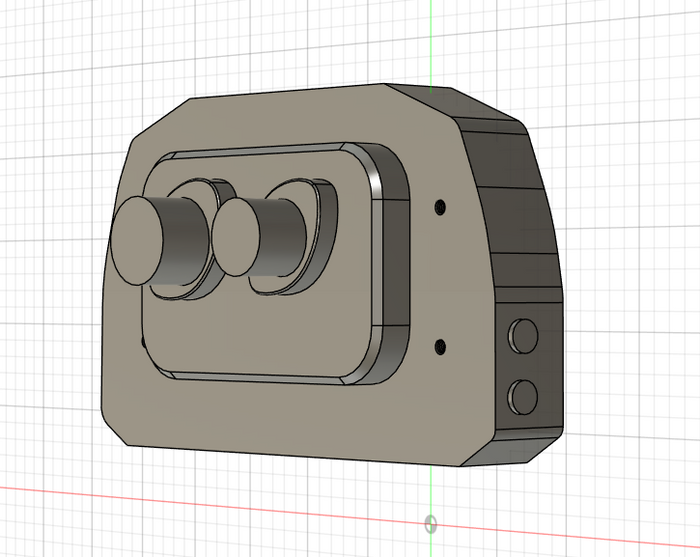Click the origin point marker on red axis

[430, 524]
